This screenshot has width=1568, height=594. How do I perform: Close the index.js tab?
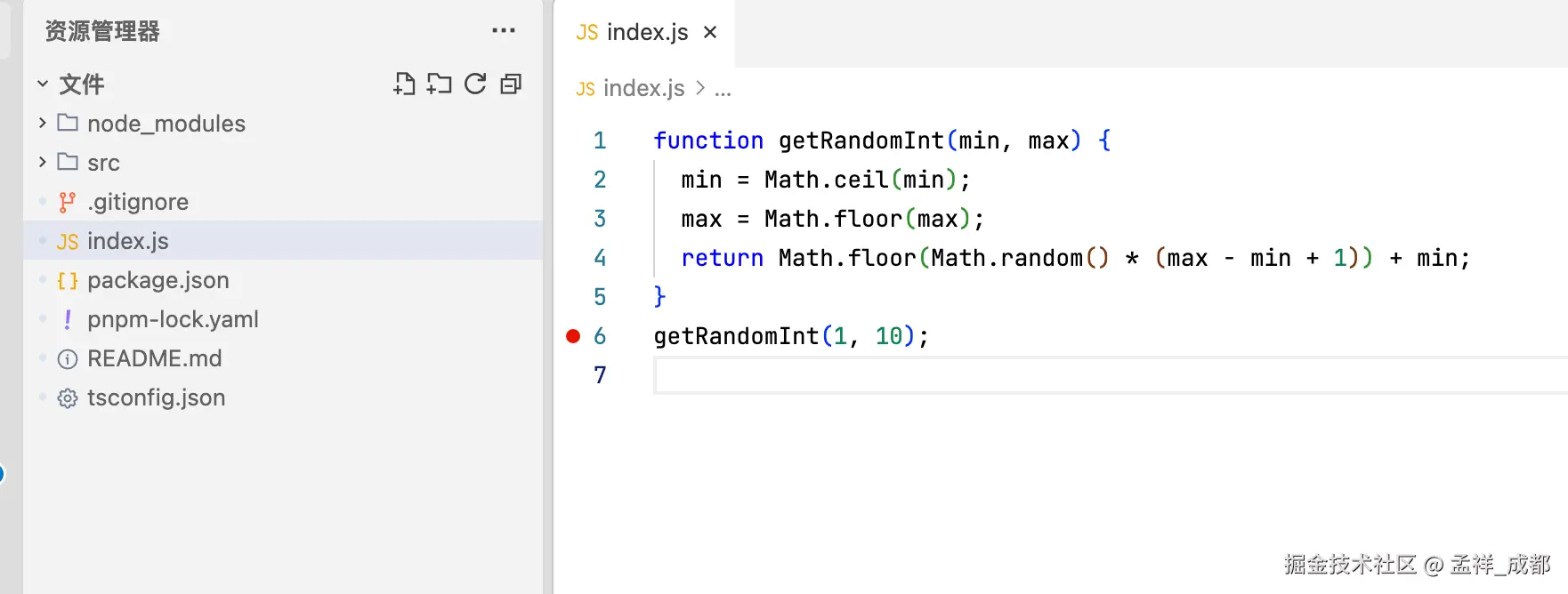coord(710,33)
